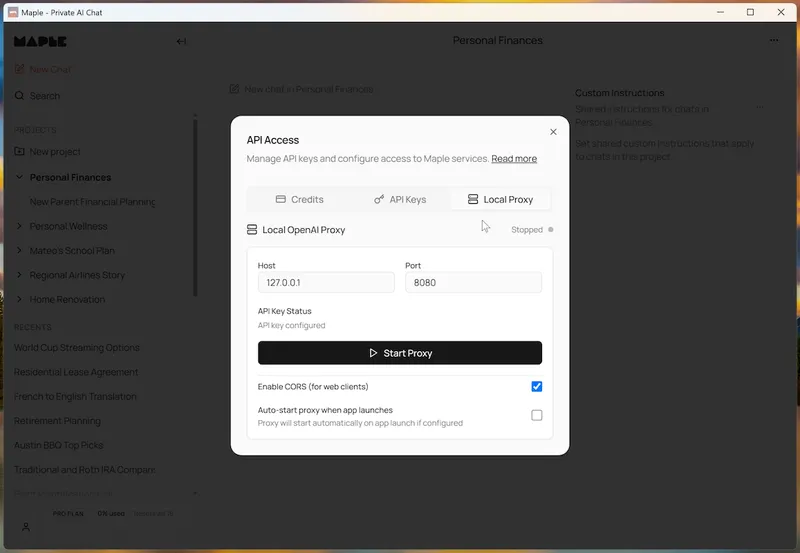Open project options three-dot menu
Image resolution: width=800 pixels, height=553 pixels.
click(774, 40)
